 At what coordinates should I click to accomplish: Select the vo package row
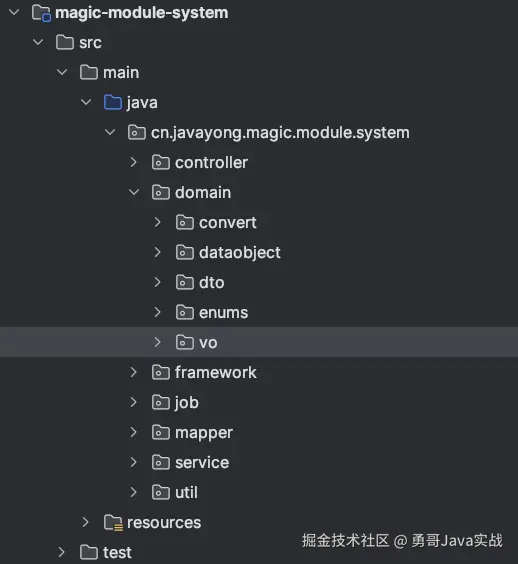pyautogui.click(x=259, y=342)
